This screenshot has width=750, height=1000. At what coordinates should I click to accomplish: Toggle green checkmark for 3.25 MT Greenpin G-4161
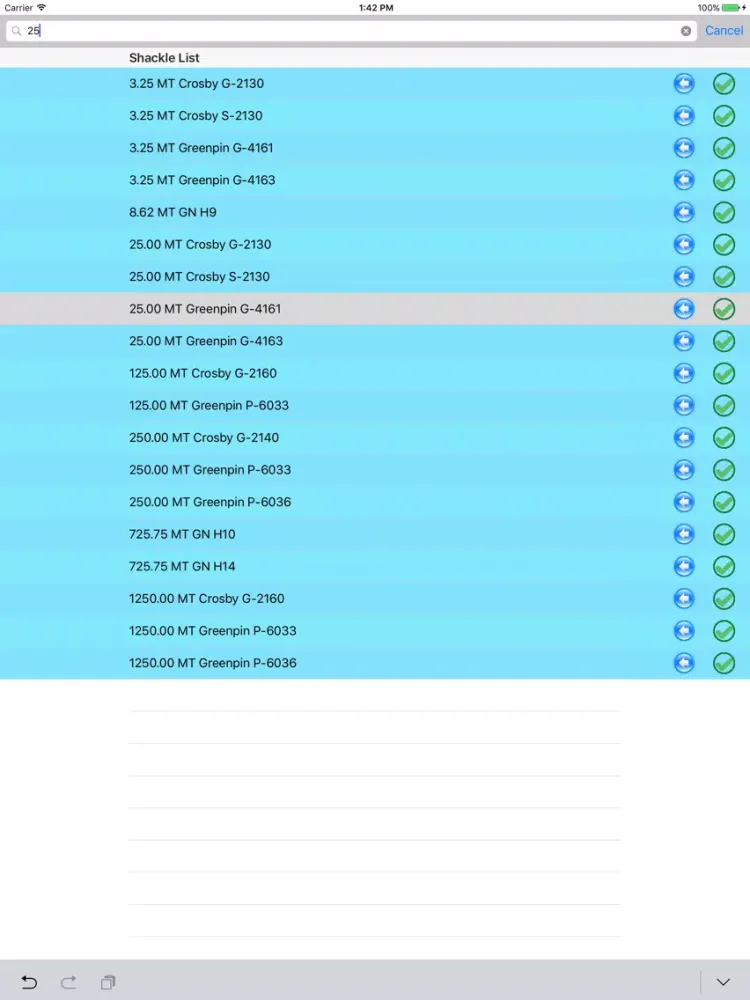724,148
